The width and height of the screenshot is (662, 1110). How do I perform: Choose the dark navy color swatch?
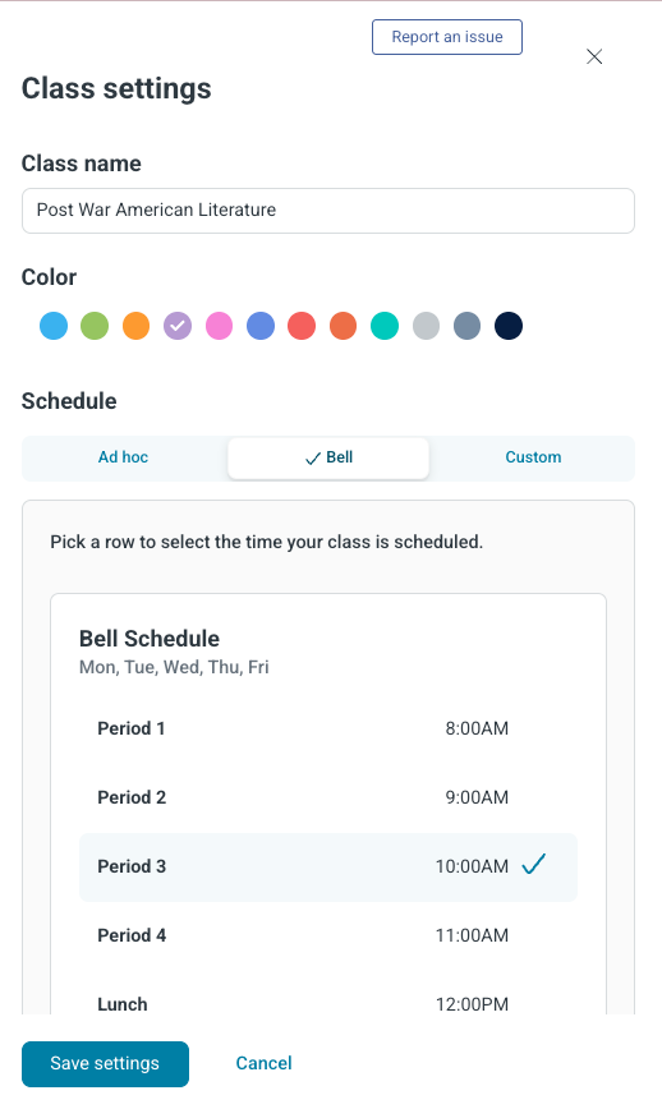pos(509,326)
